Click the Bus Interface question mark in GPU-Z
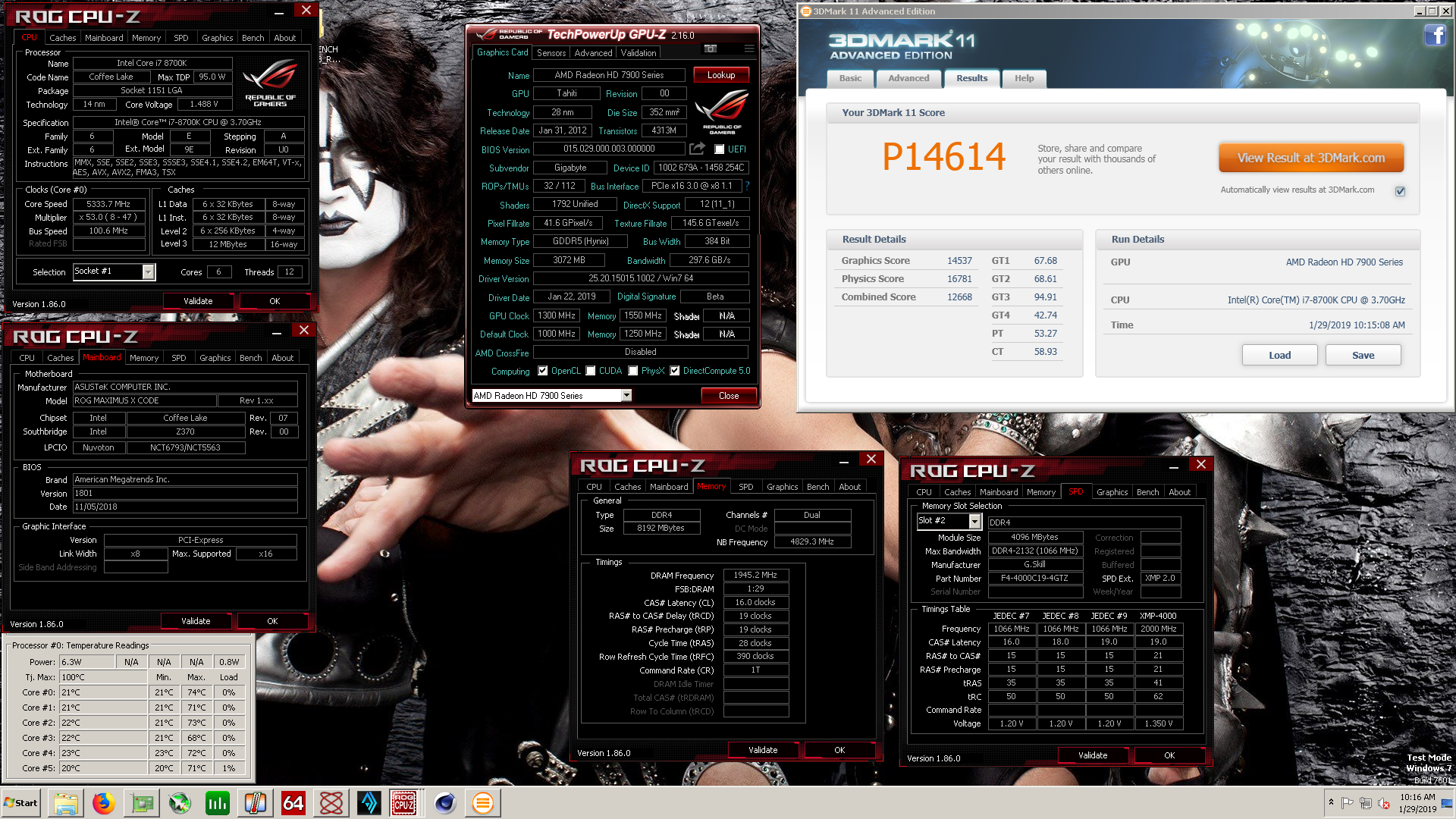Screen dimensions: 1456x819 tap(747, 186)
